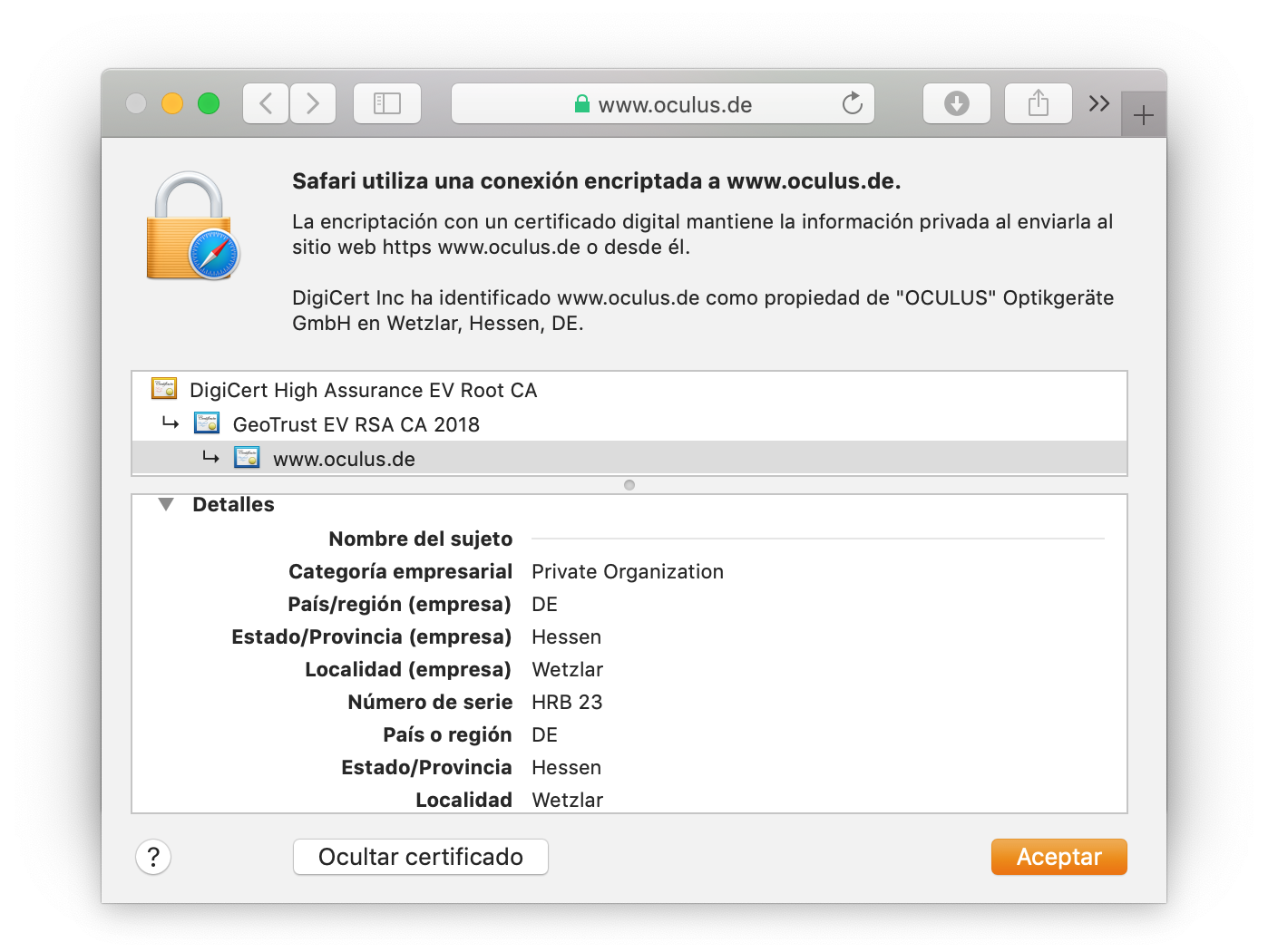Click the HRB 23 serial number value
This screenshot has width=1268, height=952.
click(567, 703)
